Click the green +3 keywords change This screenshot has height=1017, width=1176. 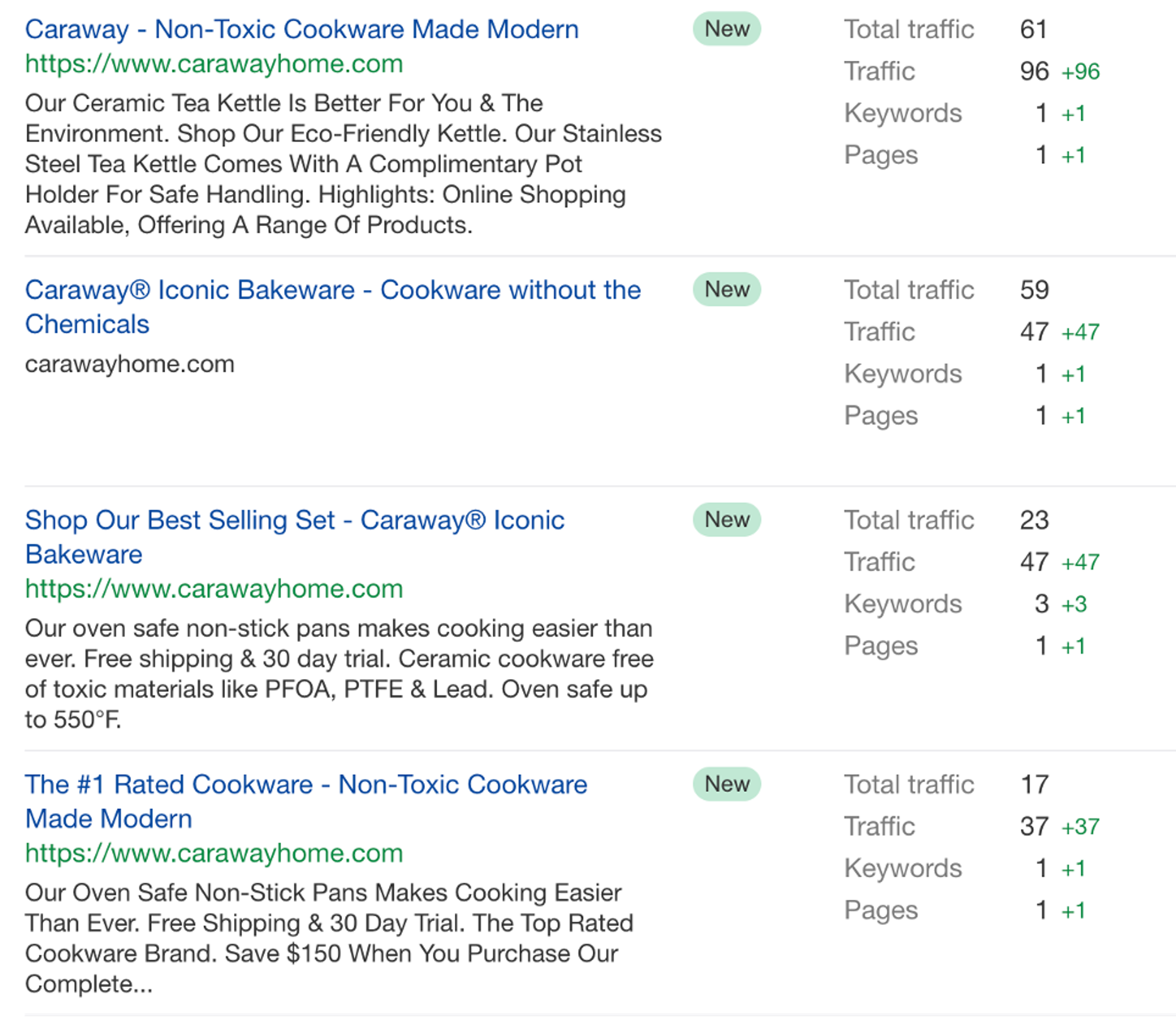pyautogui.click(x=1074, y=604)
